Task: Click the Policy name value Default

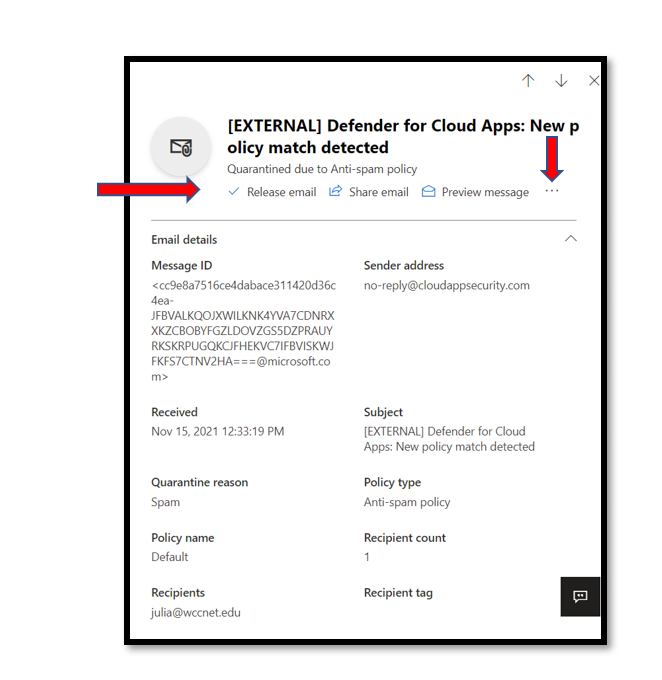Action: pyautogui.click(x=170, y=557)
